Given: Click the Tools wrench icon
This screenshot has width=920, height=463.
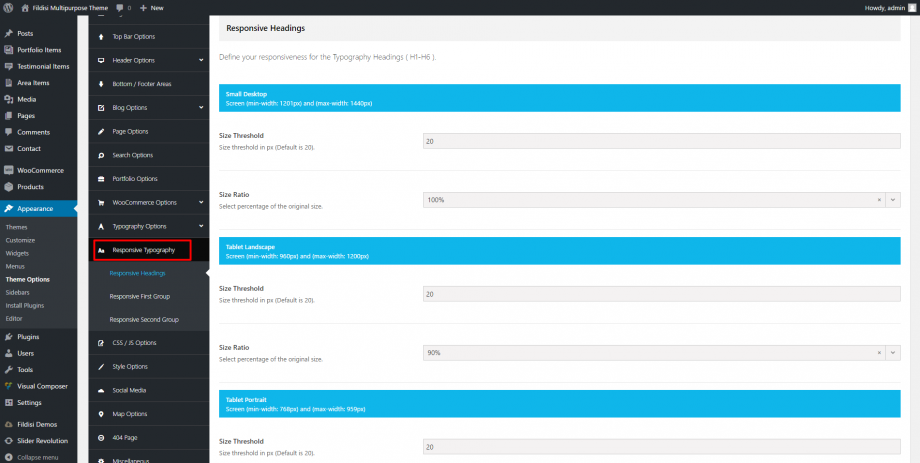Looking at the screenshot, I should click(x=9, y=370).
